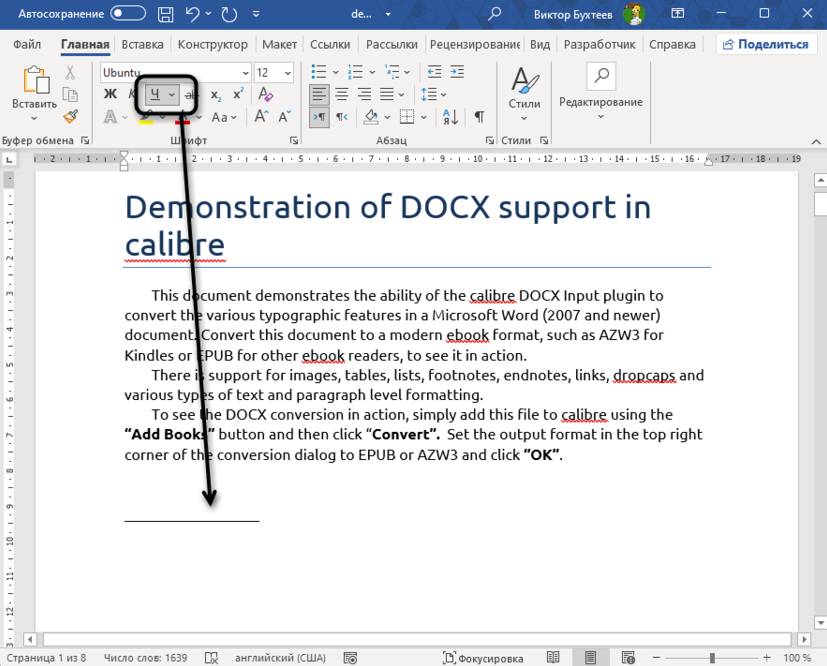Switch to Focus mode (Фокусировка)

[483, 658]
